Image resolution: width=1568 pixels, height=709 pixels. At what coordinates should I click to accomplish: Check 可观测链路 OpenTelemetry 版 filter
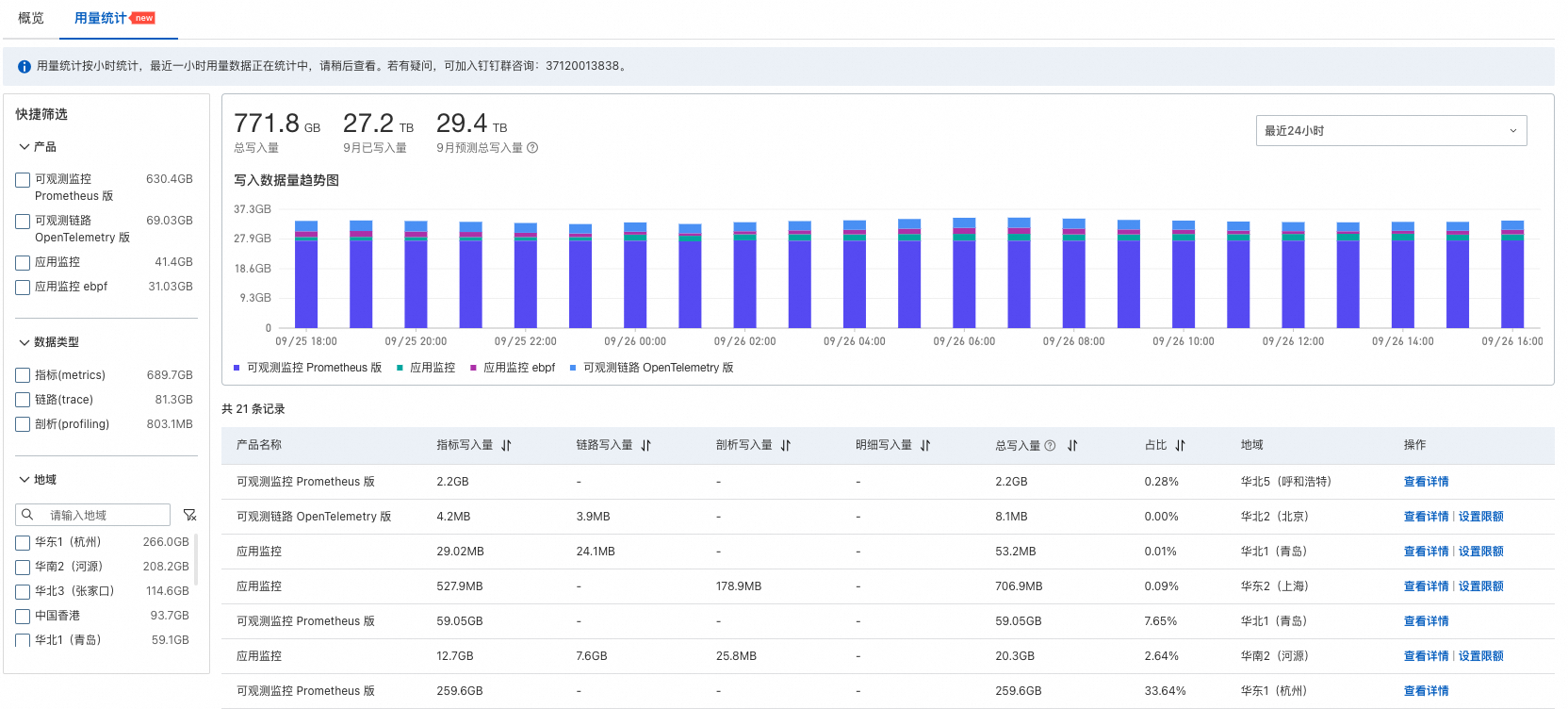coord(23,222)
